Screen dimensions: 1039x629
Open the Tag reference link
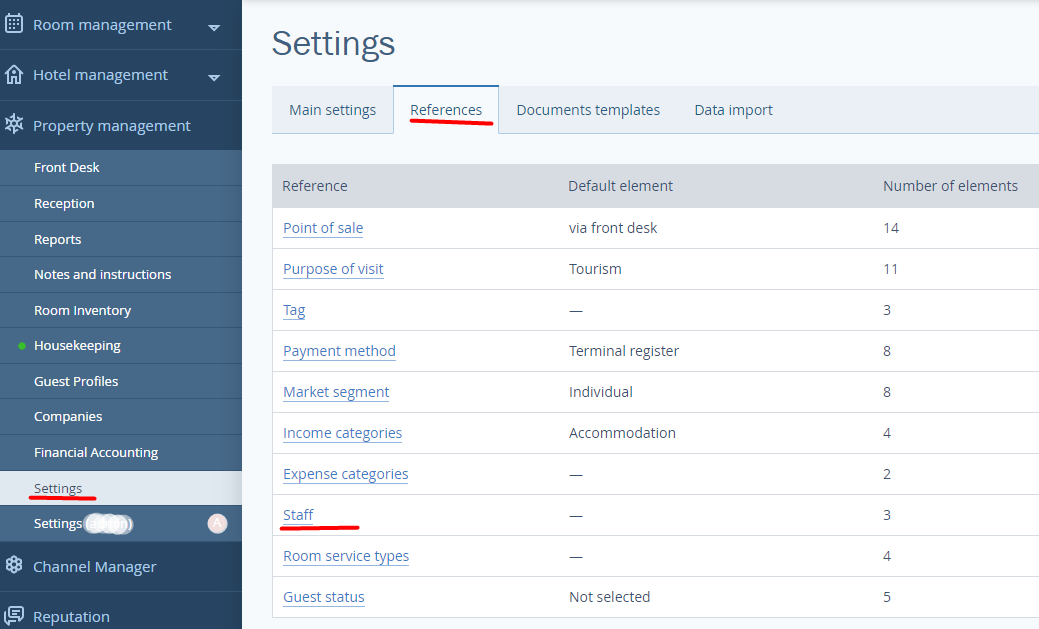[x=294, y=310]
